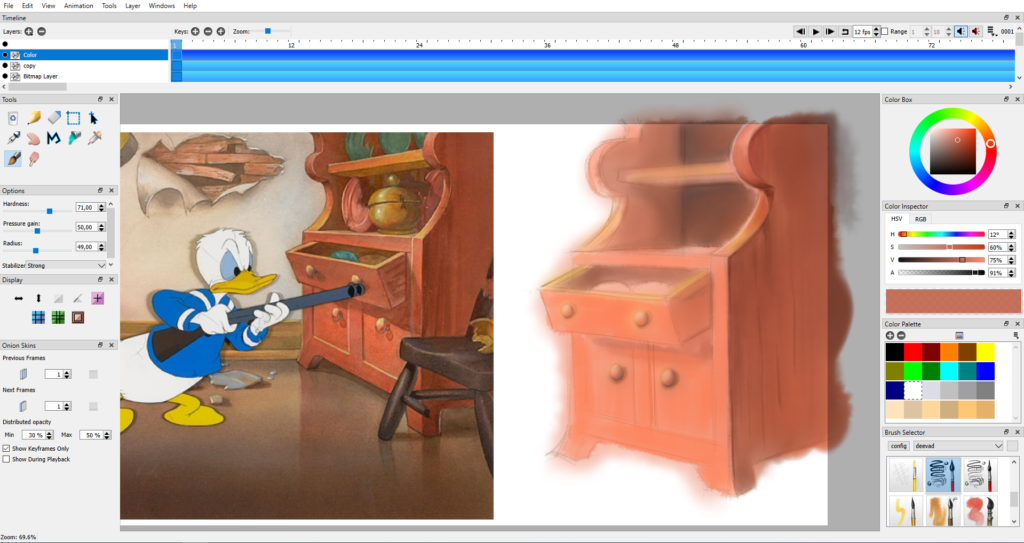
Task: Select the Move tool arrow
Action: (93, 118)
